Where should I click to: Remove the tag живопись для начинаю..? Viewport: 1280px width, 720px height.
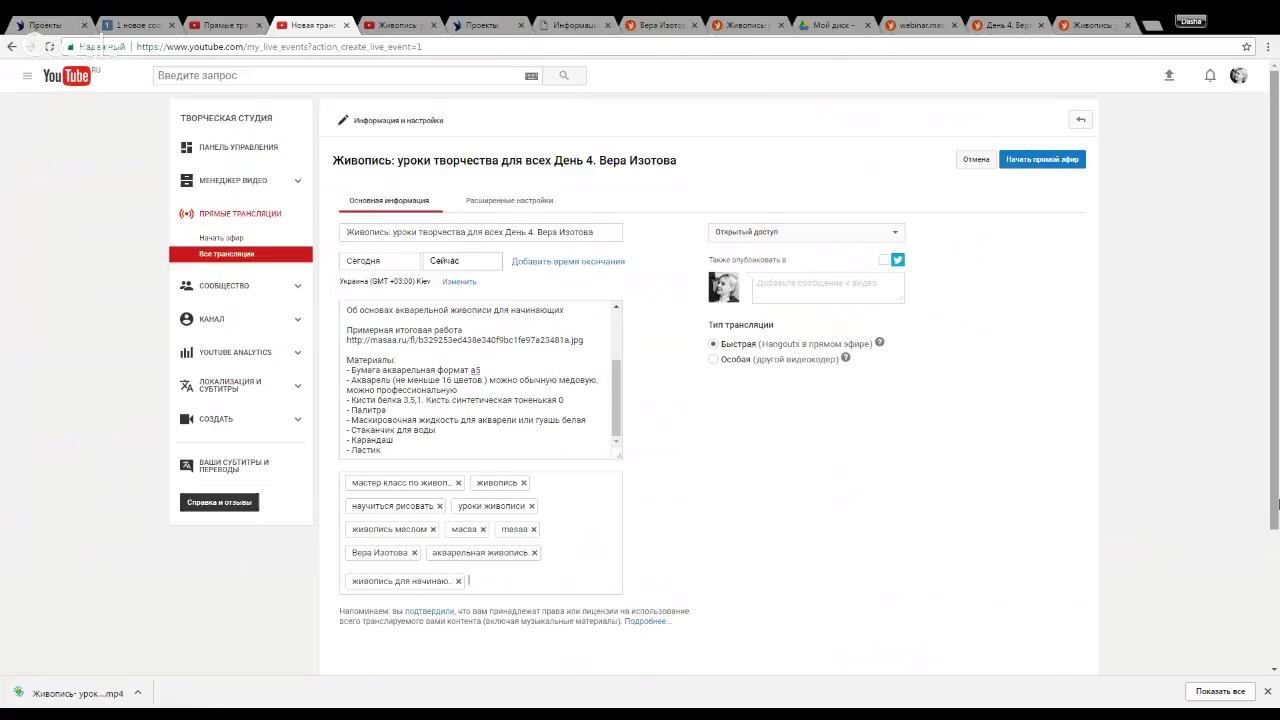coord(458,581)
